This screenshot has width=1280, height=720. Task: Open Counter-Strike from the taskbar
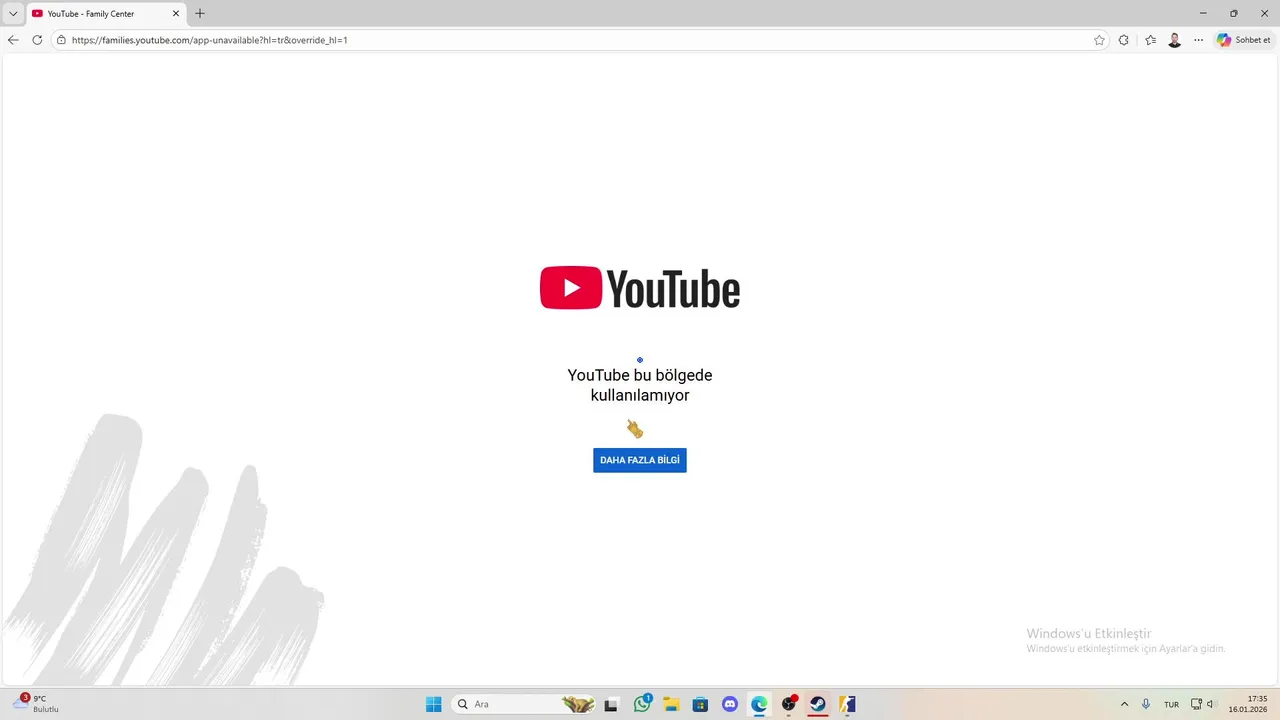pyautogui.click(x=847, y=704)
